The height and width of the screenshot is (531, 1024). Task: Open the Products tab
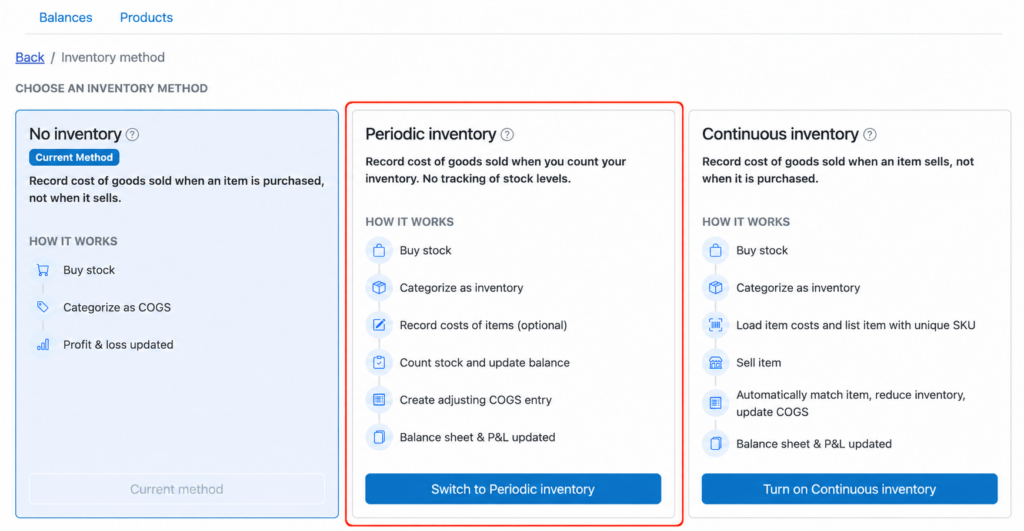click(x=146, y=18)
